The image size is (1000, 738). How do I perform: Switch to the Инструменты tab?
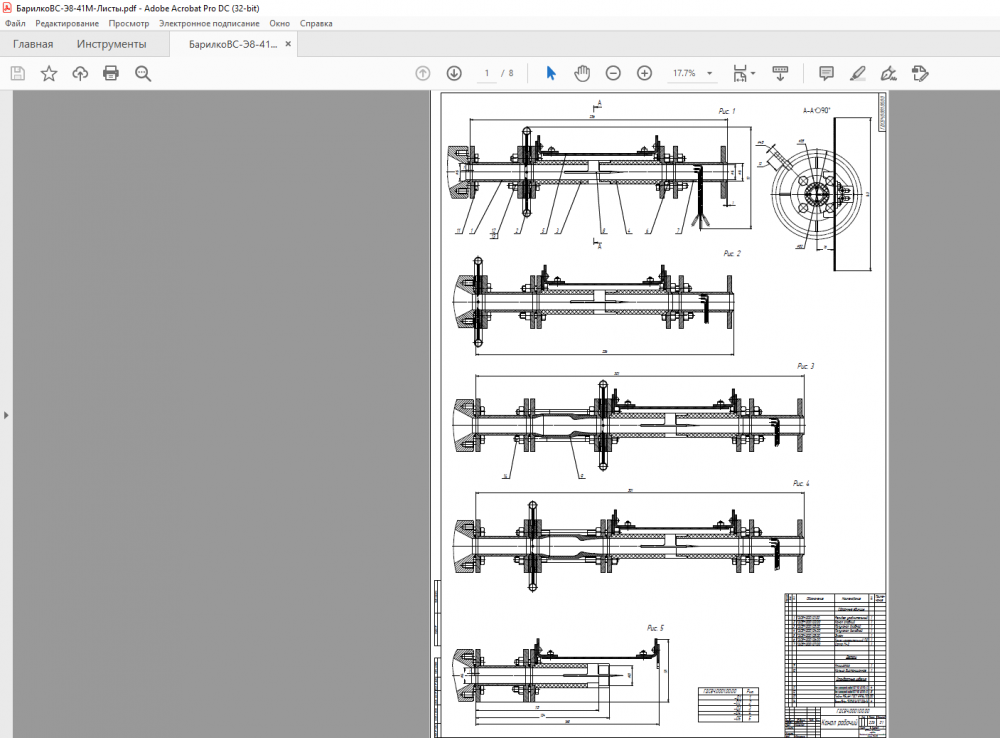(111, 44)
